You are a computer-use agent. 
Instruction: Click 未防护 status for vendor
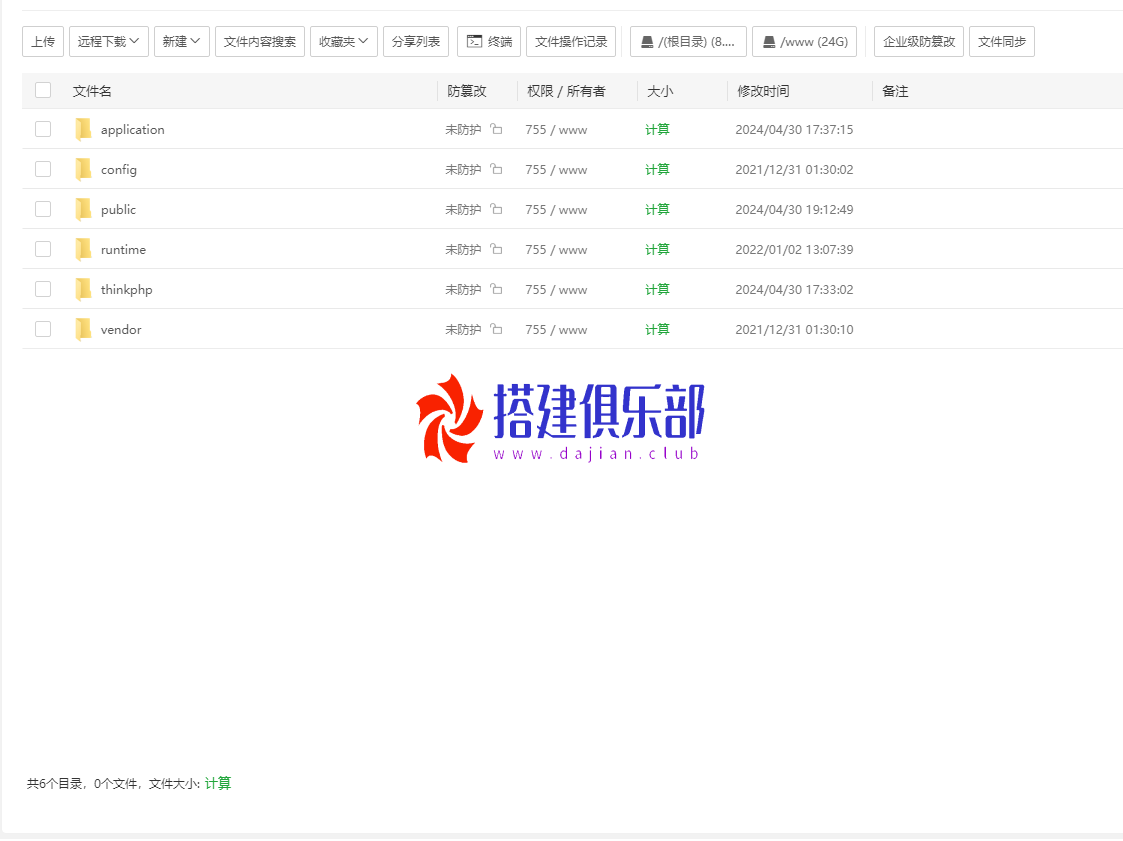[x=463, y=330]
